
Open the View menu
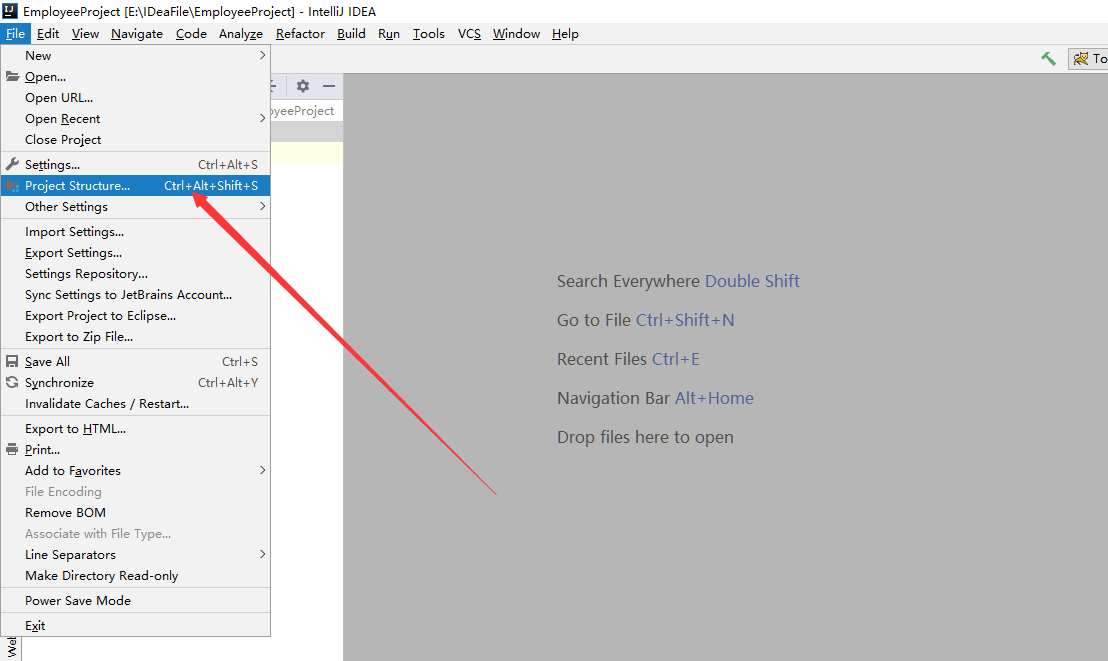click(85, 33)
